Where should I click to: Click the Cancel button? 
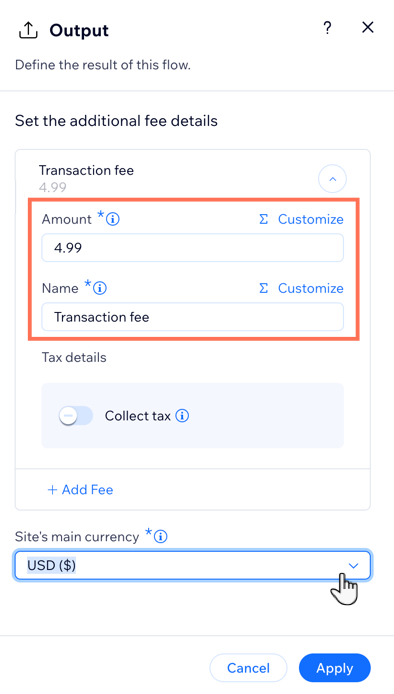248,667
